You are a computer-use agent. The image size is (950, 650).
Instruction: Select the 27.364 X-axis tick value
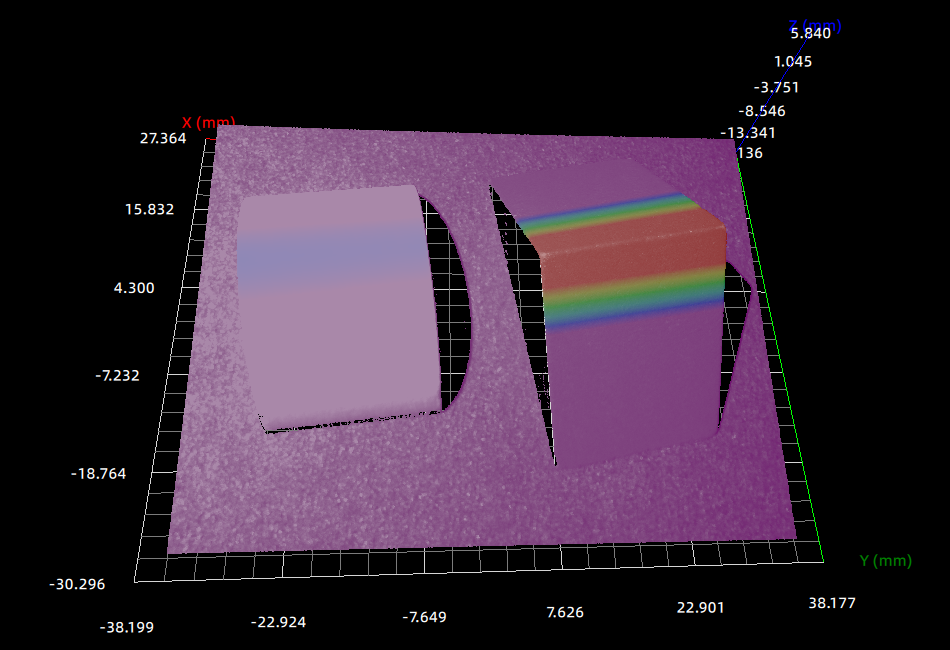click(162, 138)
